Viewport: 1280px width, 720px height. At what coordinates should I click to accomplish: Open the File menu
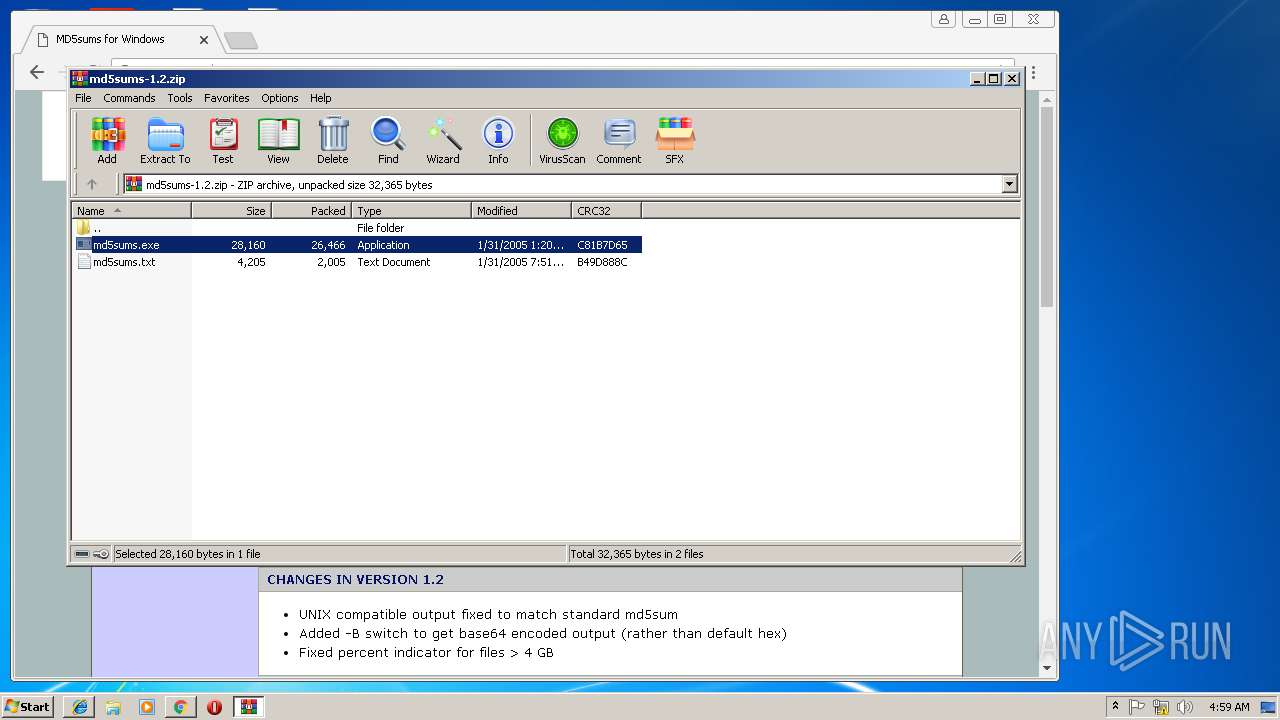tap(83, 98)
